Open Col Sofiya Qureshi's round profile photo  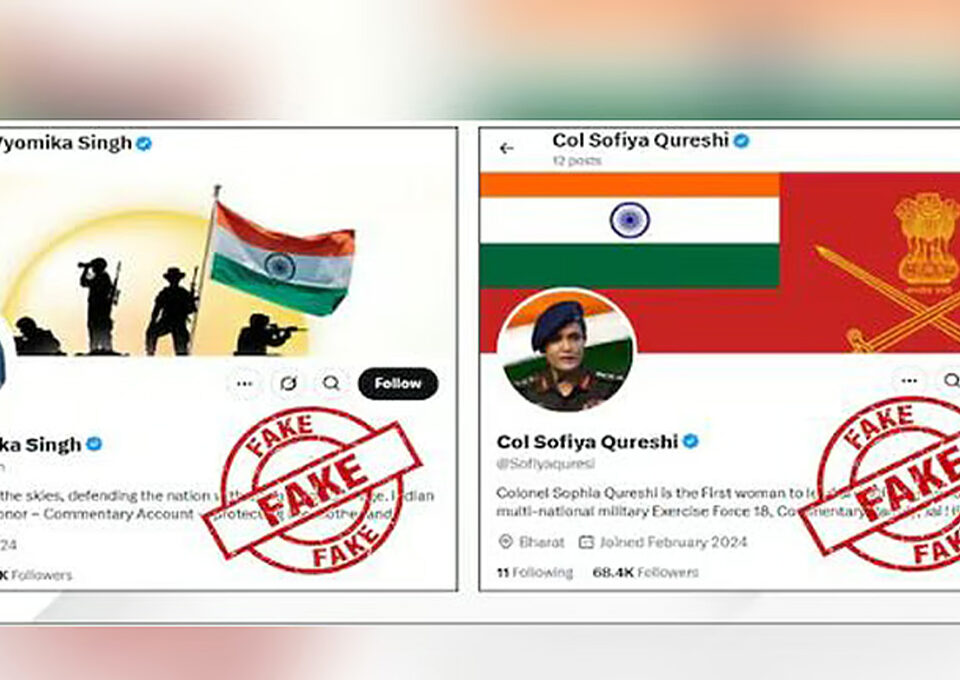click(566, 351)
